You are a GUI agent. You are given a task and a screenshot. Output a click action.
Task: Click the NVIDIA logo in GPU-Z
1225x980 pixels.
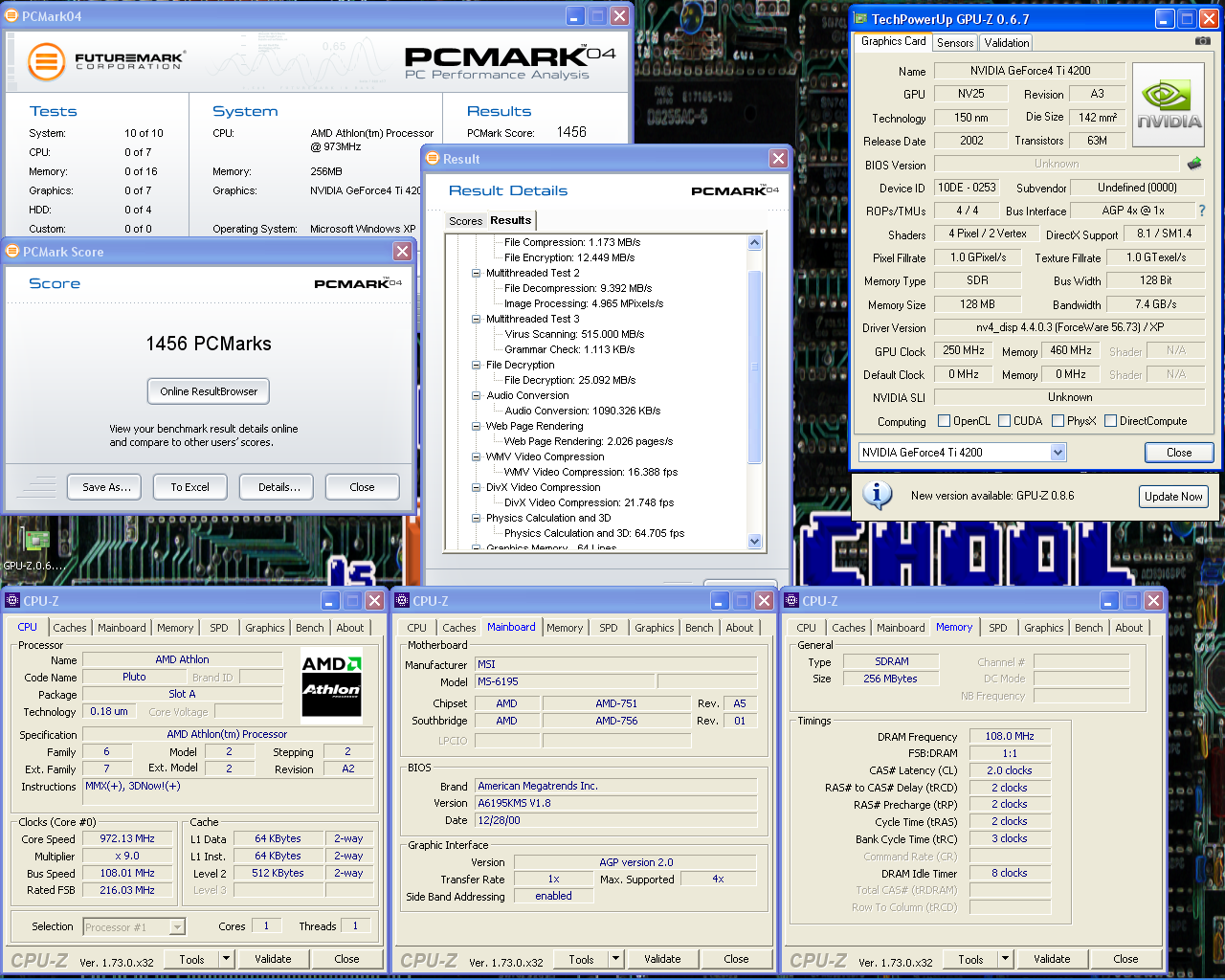(1169, 105)
